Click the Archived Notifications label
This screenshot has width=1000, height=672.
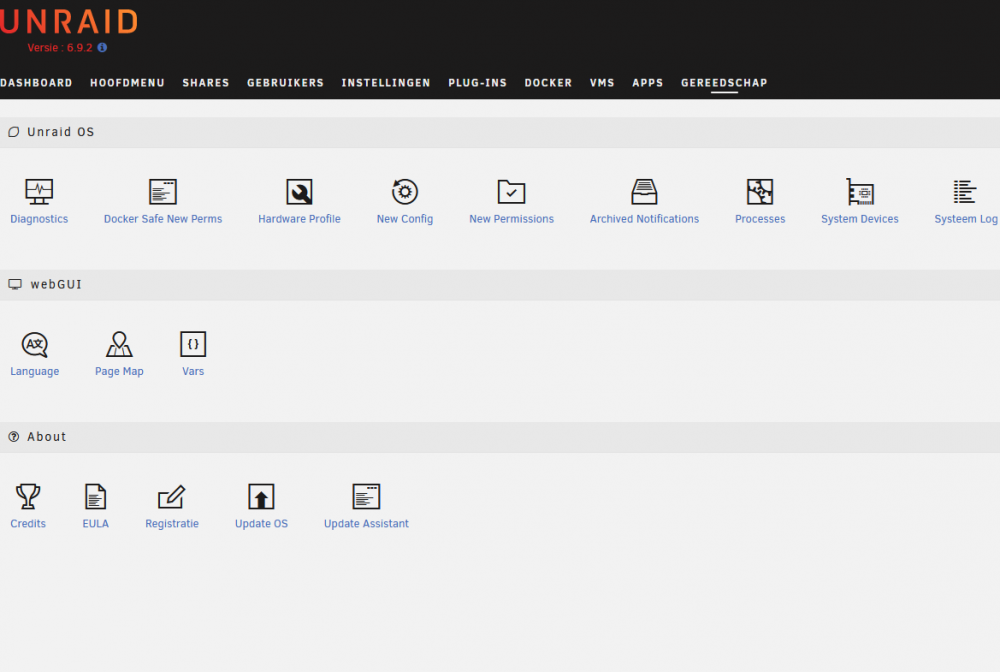pos(644,219)
